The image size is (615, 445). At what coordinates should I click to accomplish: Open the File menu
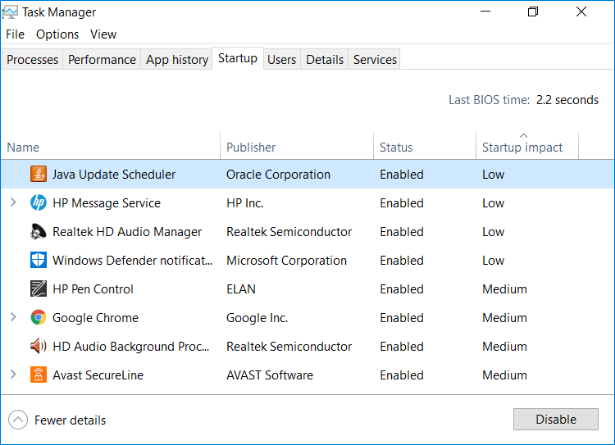click(15, 34)
